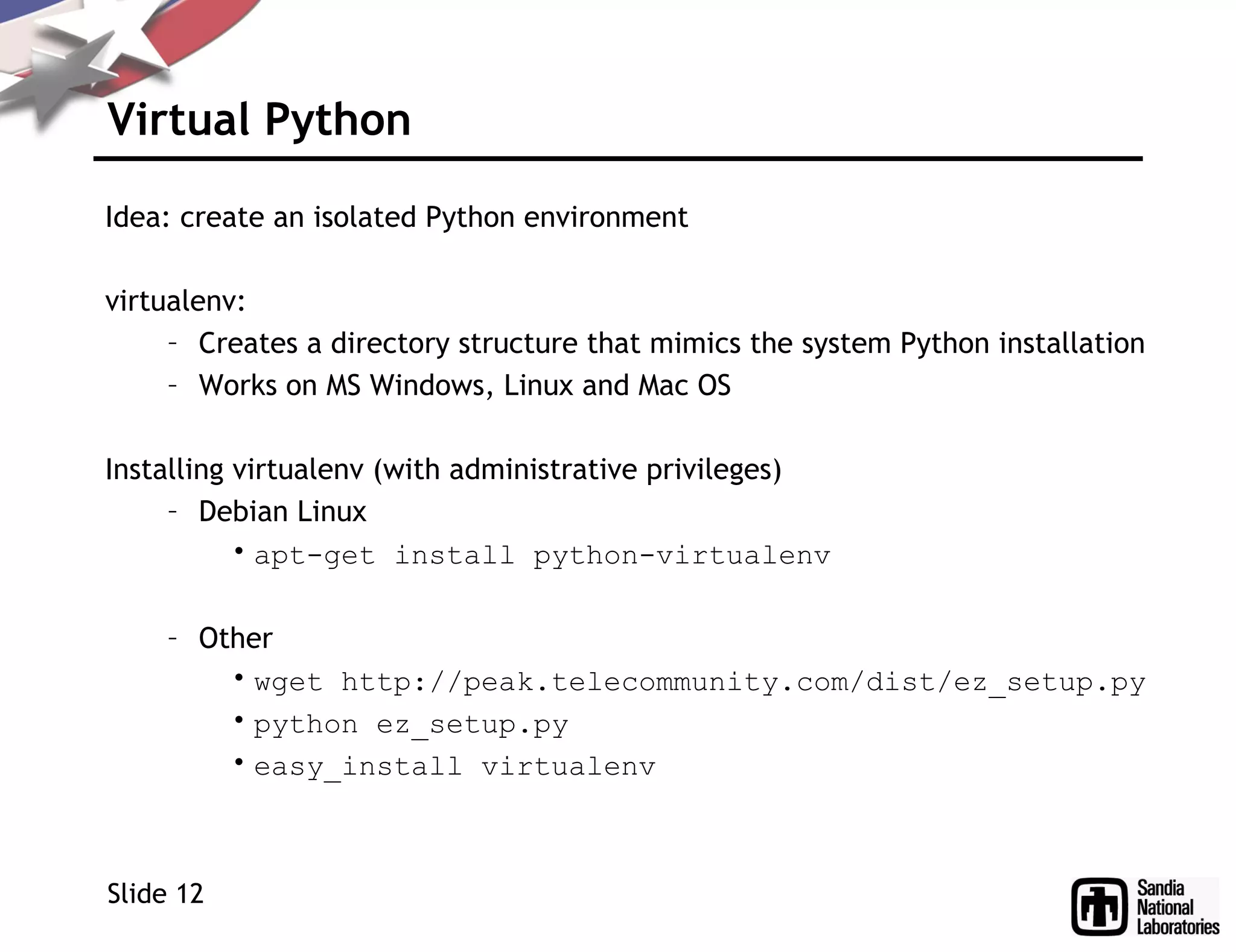Click the virtualenv: heading
Image resolution: width=1236 pixels, height=952 pixels.
click(x=175, y=301)
